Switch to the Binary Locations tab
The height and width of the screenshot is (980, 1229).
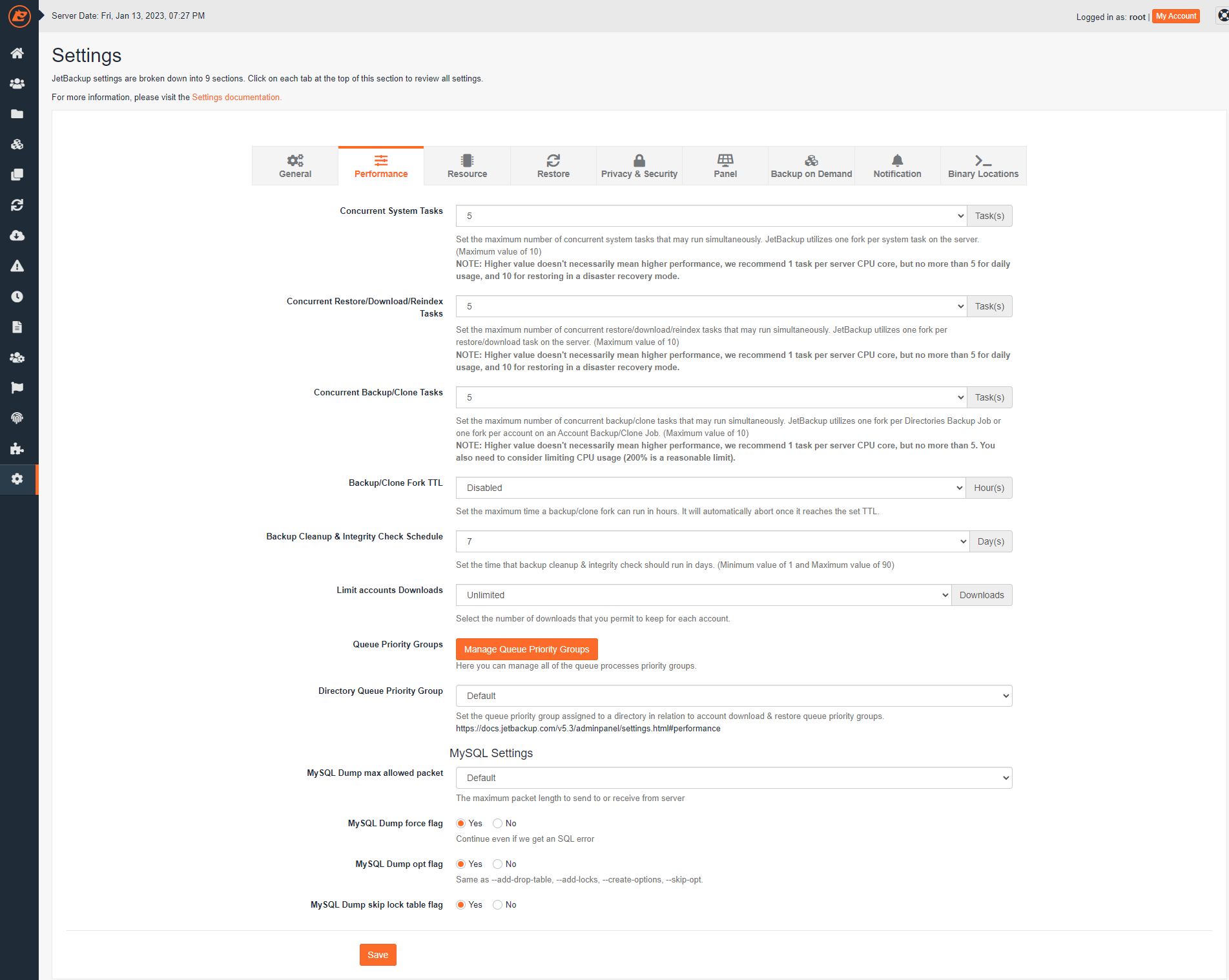tap(982, 165)
